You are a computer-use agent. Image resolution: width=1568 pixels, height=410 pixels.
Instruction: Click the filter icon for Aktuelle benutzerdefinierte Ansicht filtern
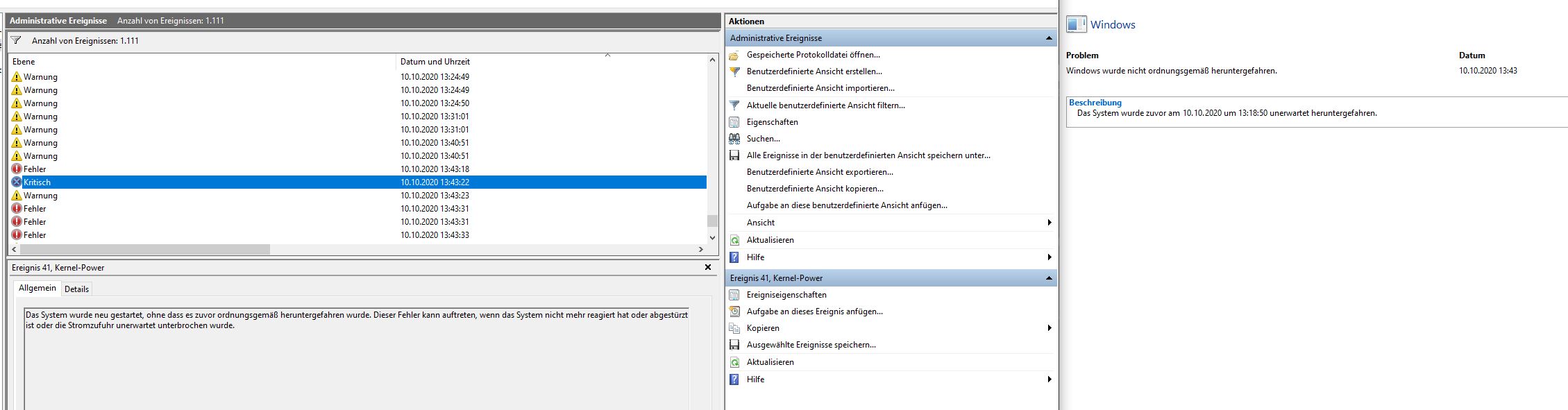click(734, 105)
